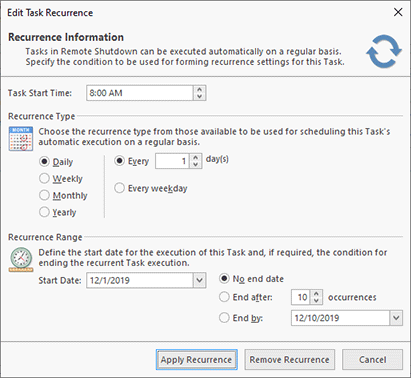Click Apply Recurrence button
The width and height of the screenshot is (411, 378).
tap(196, 360)
